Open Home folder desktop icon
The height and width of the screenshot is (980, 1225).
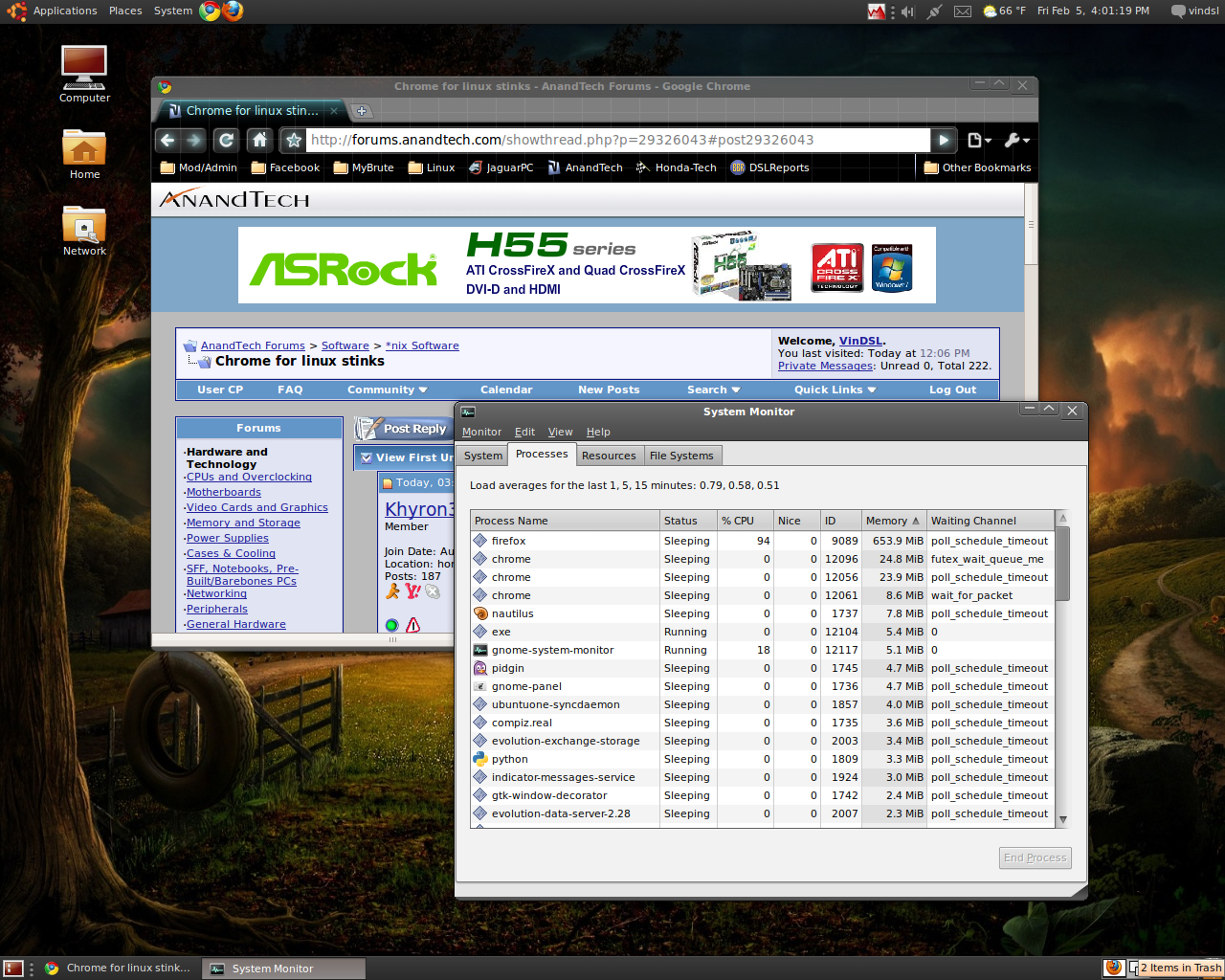(x=84, y=153)
